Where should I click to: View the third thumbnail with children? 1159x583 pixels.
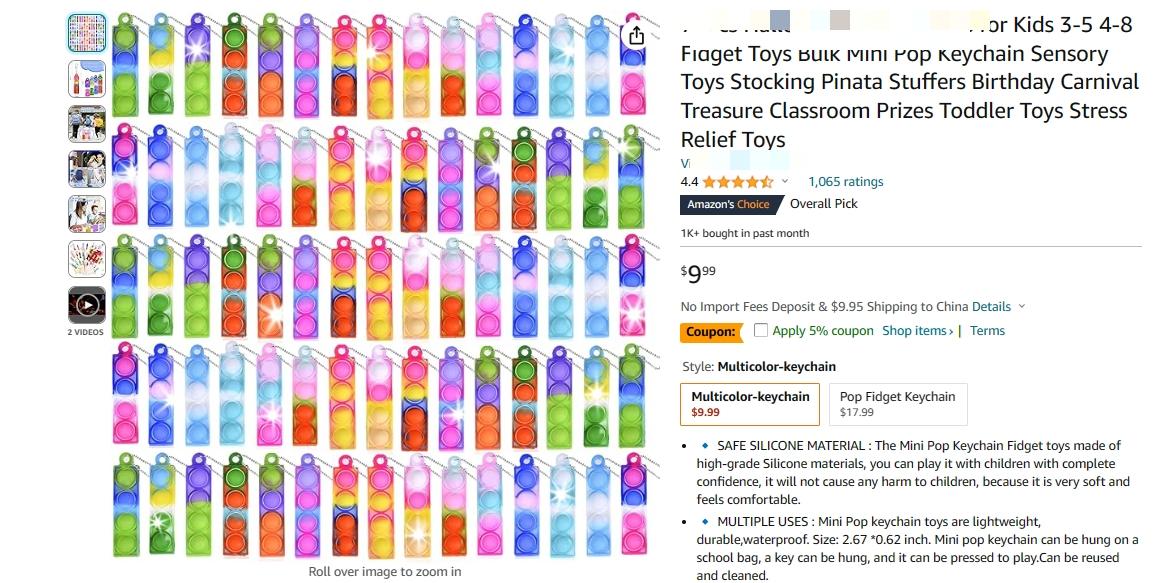click(86, 123)
